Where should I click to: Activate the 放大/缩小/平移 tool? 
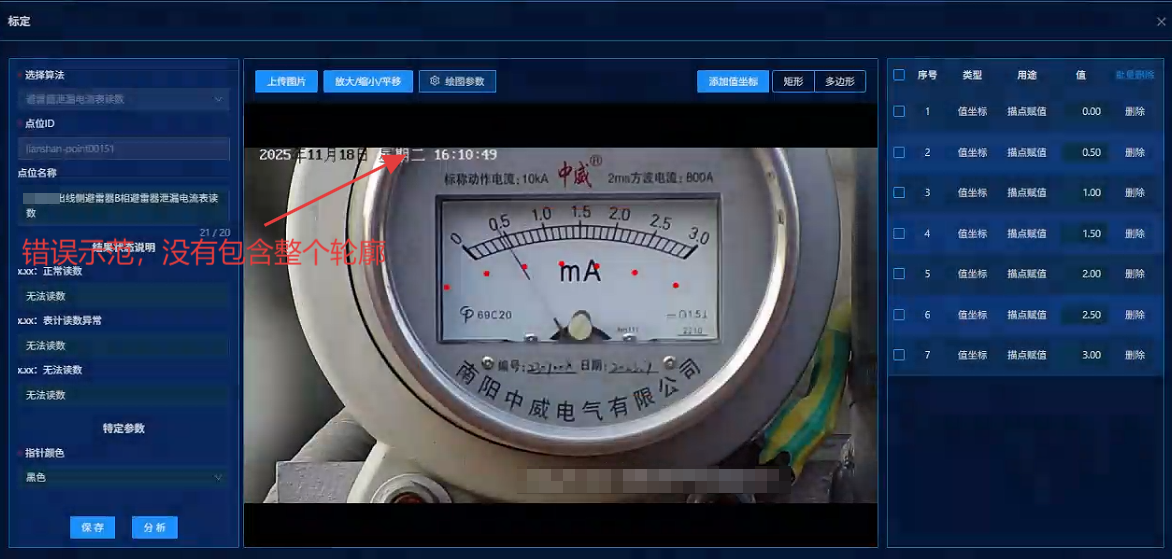[367, 81]
